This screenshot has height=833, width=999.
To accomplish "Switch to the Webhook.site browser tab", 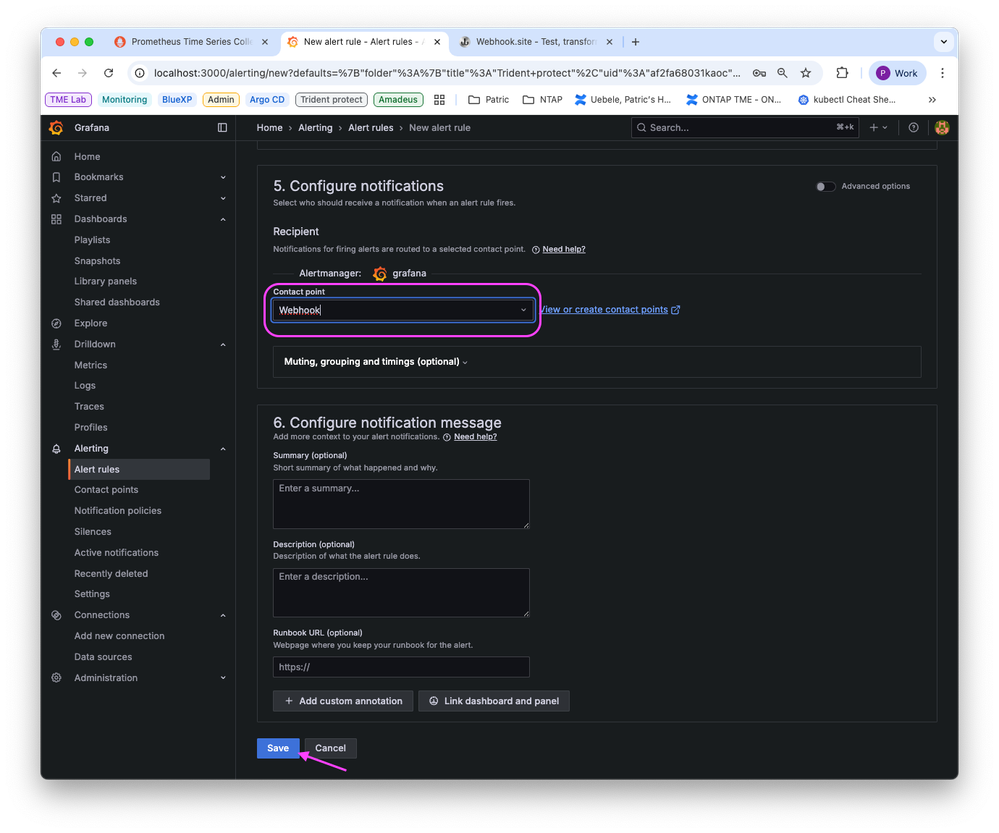I will click(536, 42).
